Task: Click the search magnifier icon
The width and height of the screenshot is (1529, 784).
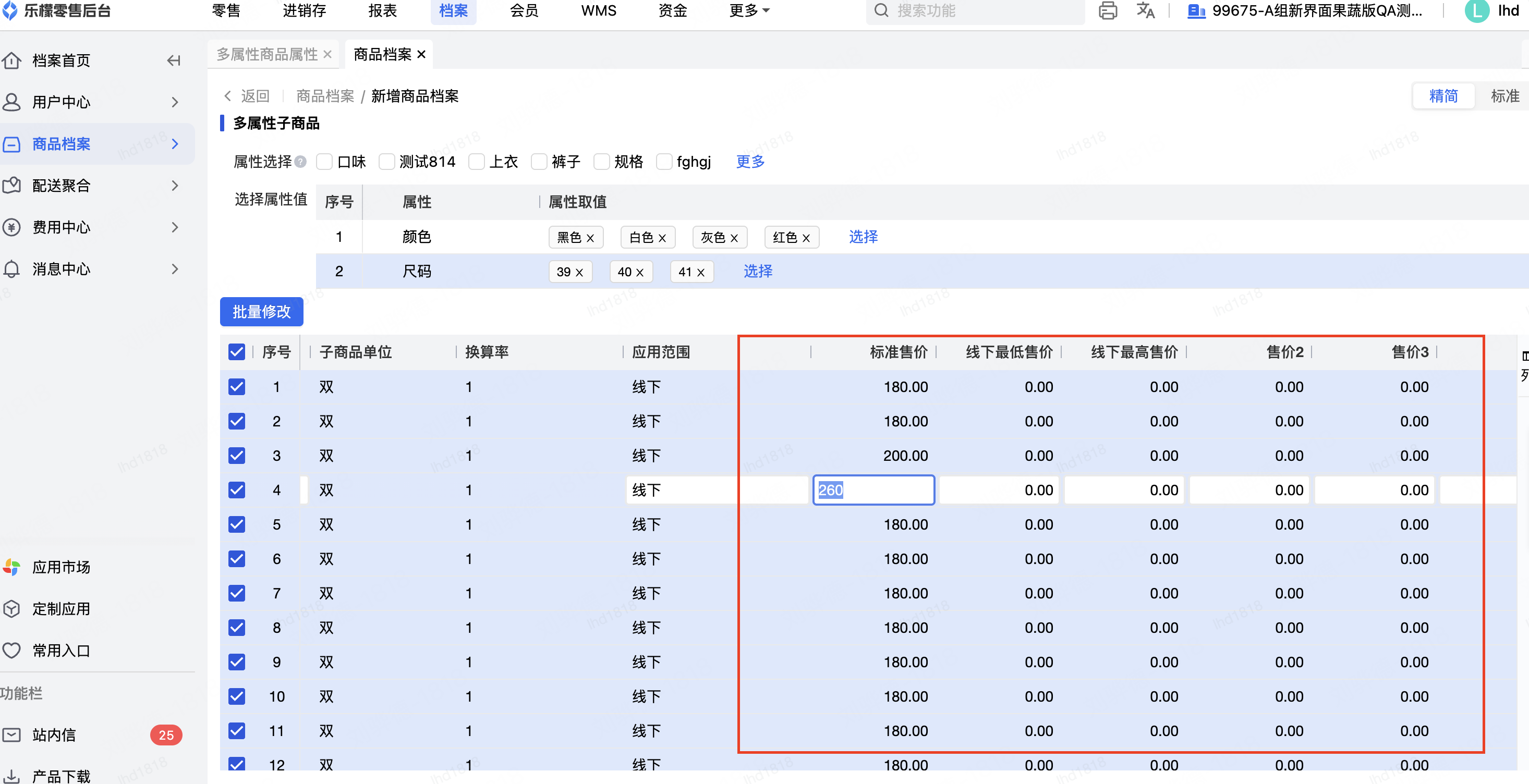Action: pos(881,10)
